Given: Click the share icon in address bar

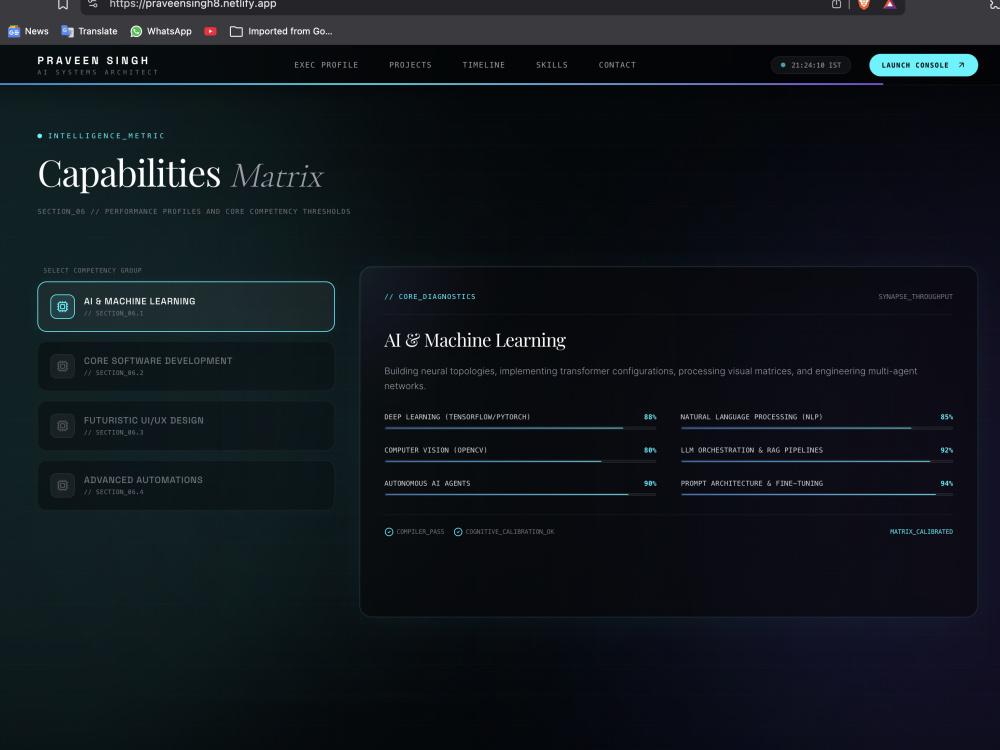Looking at the screenshot, I should point(836,4).
